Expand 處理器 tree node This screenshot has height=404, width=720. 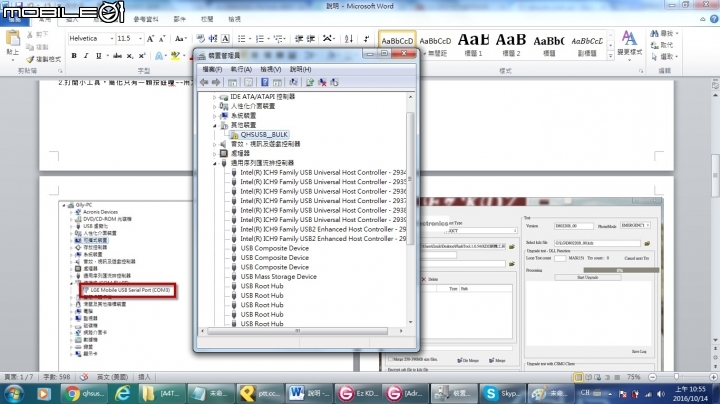click(x=214, y=153)
